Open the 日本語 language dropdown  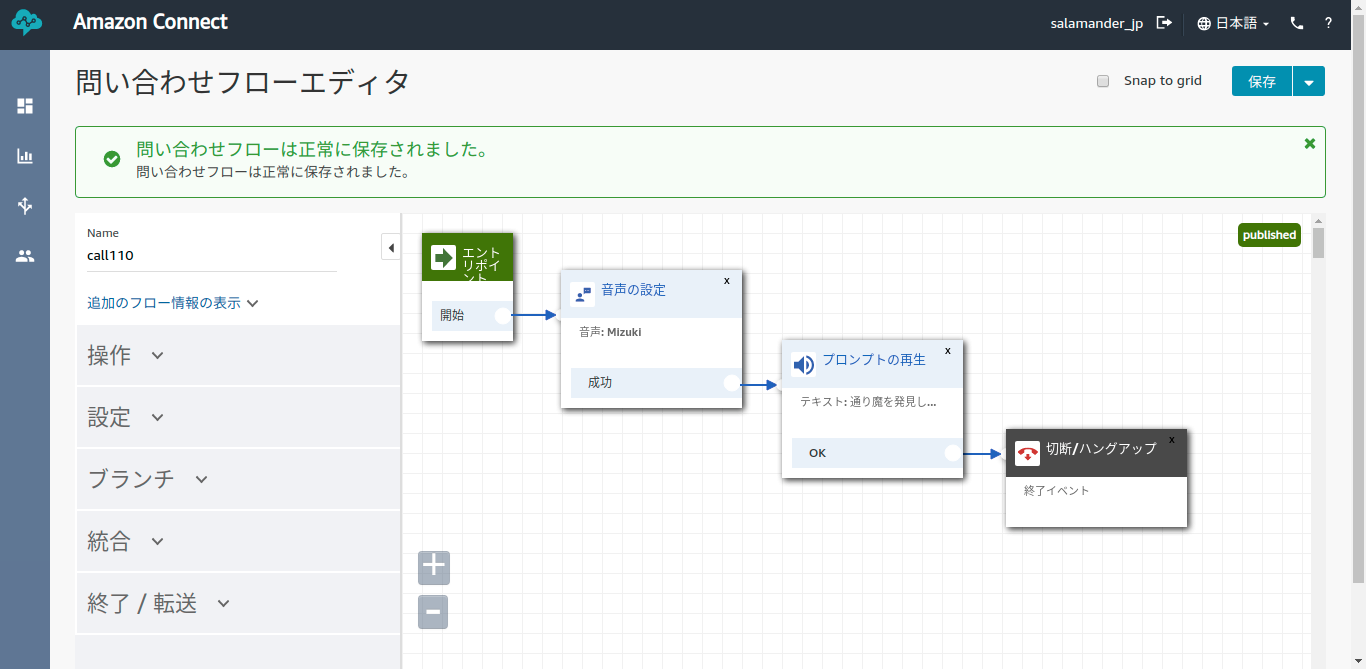click(1232, 22)
